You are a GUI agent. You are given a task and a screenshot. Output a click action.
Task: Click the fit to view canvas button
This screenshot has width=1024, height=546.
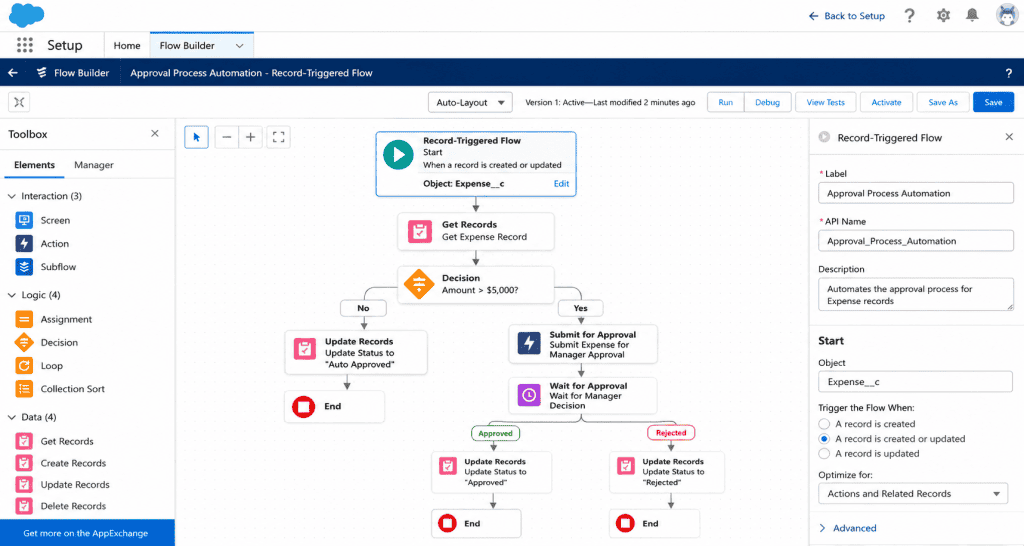[x=279, y=137]
